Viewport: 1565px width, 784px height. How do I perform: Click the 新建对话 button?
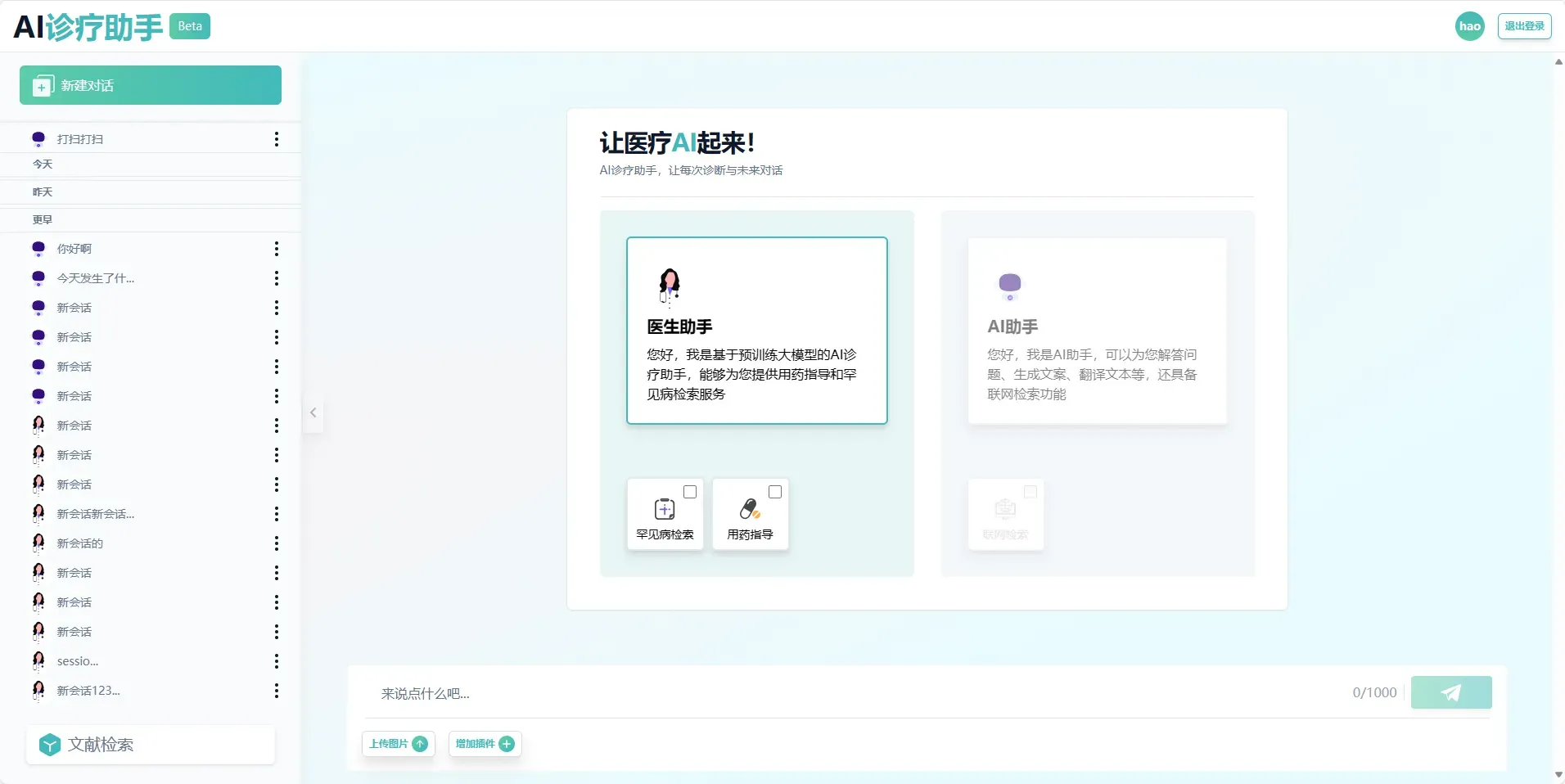point(151,84)
